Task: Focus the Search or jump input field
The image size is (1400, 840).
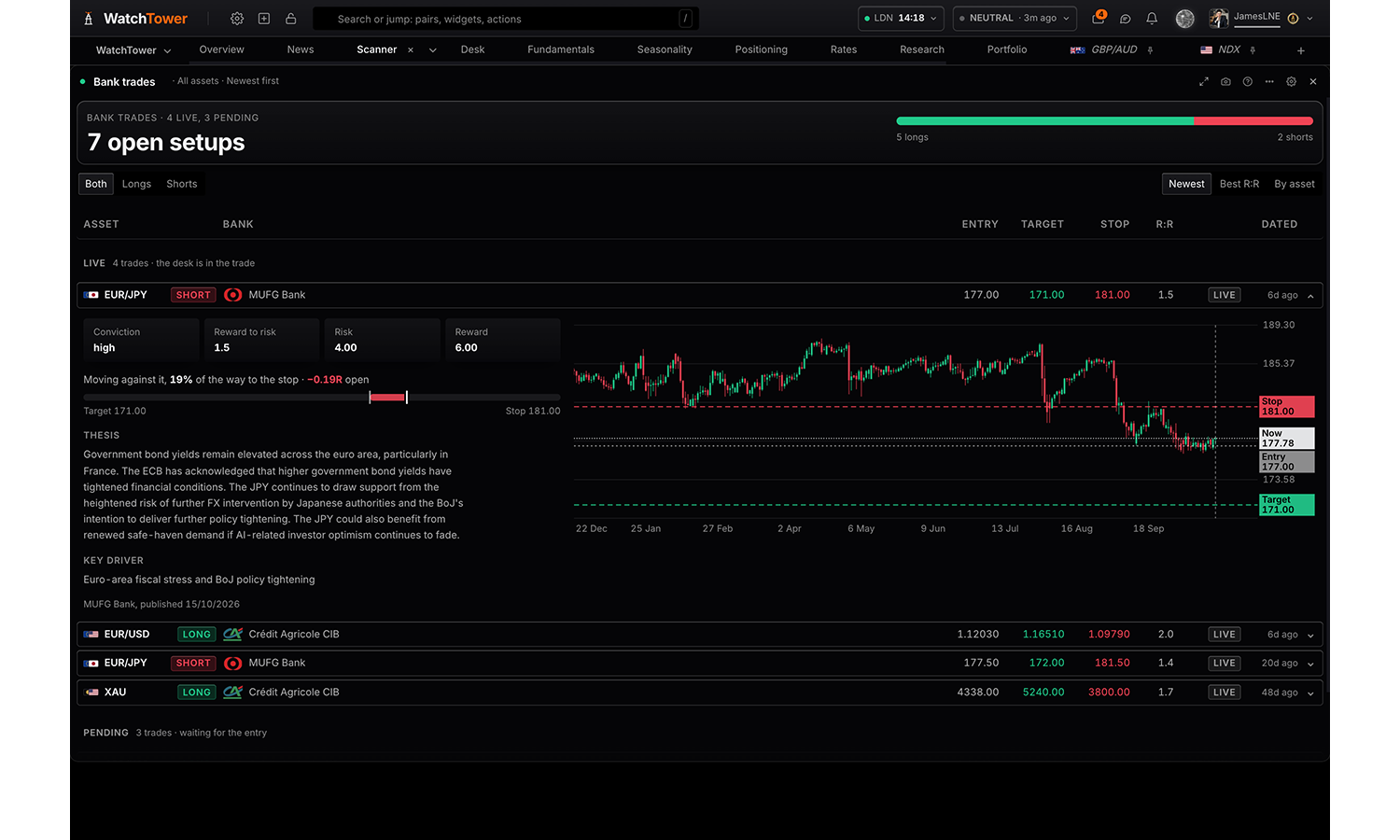Action: (505, 19)
